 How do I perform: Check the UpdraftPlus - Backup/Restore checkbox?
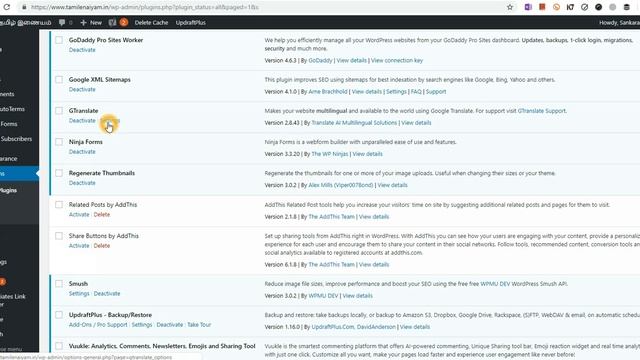[59, 315]
